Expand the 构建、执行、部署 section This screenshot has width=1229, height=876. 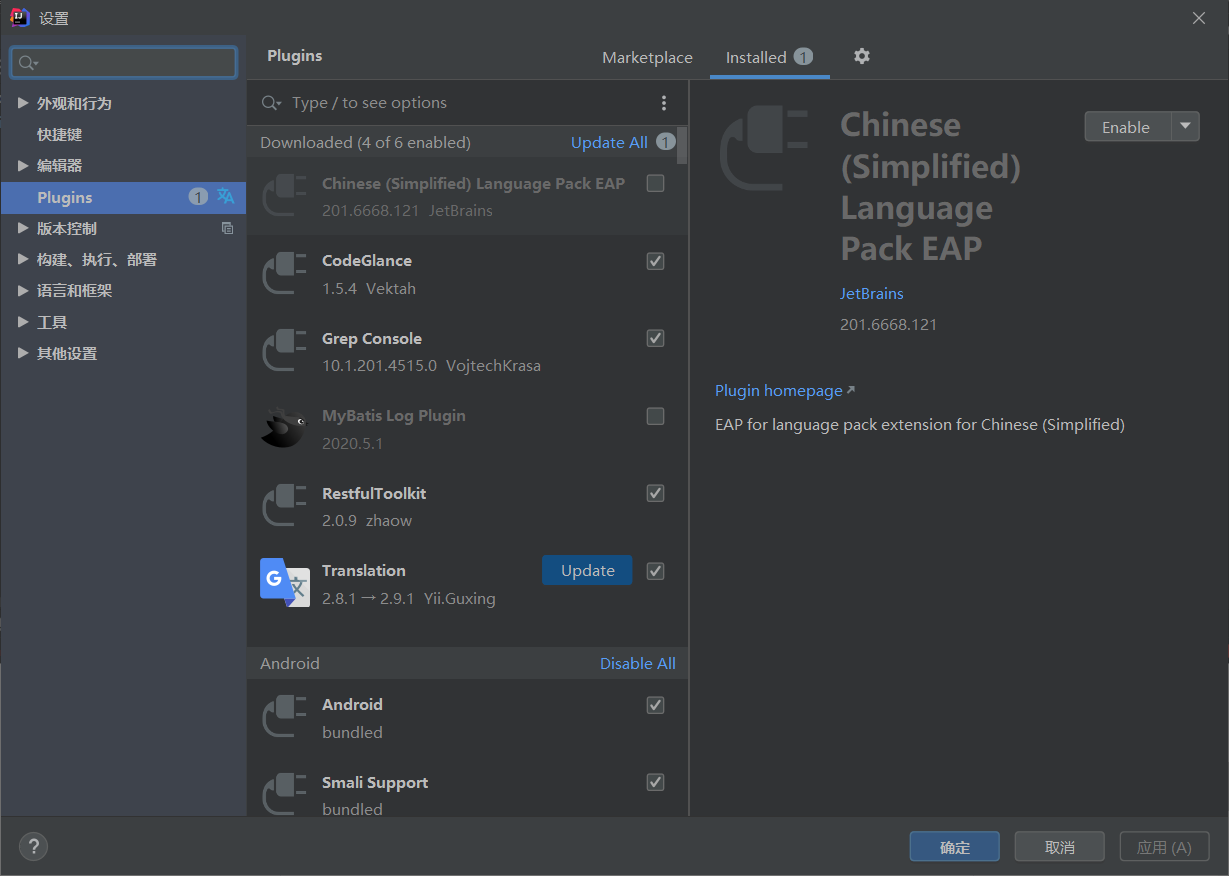(24, 259)
